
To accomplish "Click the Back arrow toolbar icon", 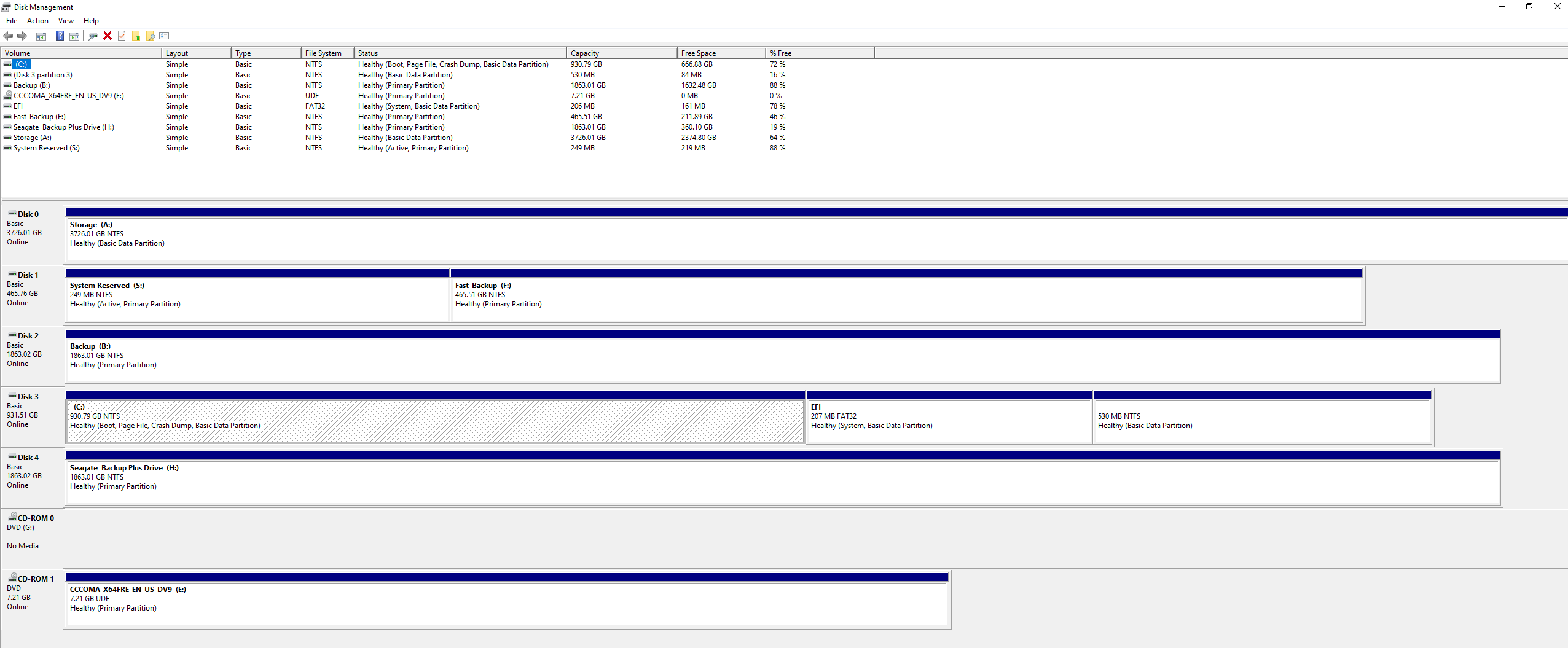I will point(8,36).
